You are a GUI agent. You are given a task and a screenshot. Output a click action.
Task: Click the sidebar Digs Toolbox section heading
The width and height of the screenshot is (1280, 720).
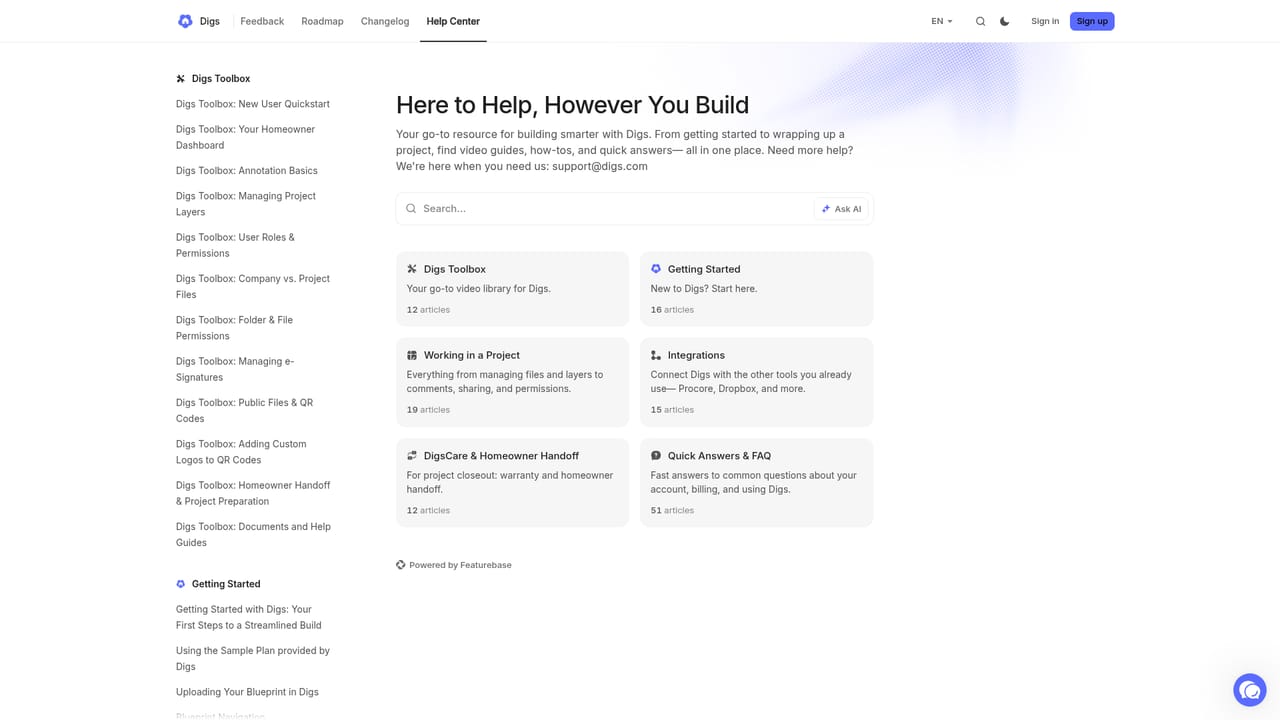221,78
